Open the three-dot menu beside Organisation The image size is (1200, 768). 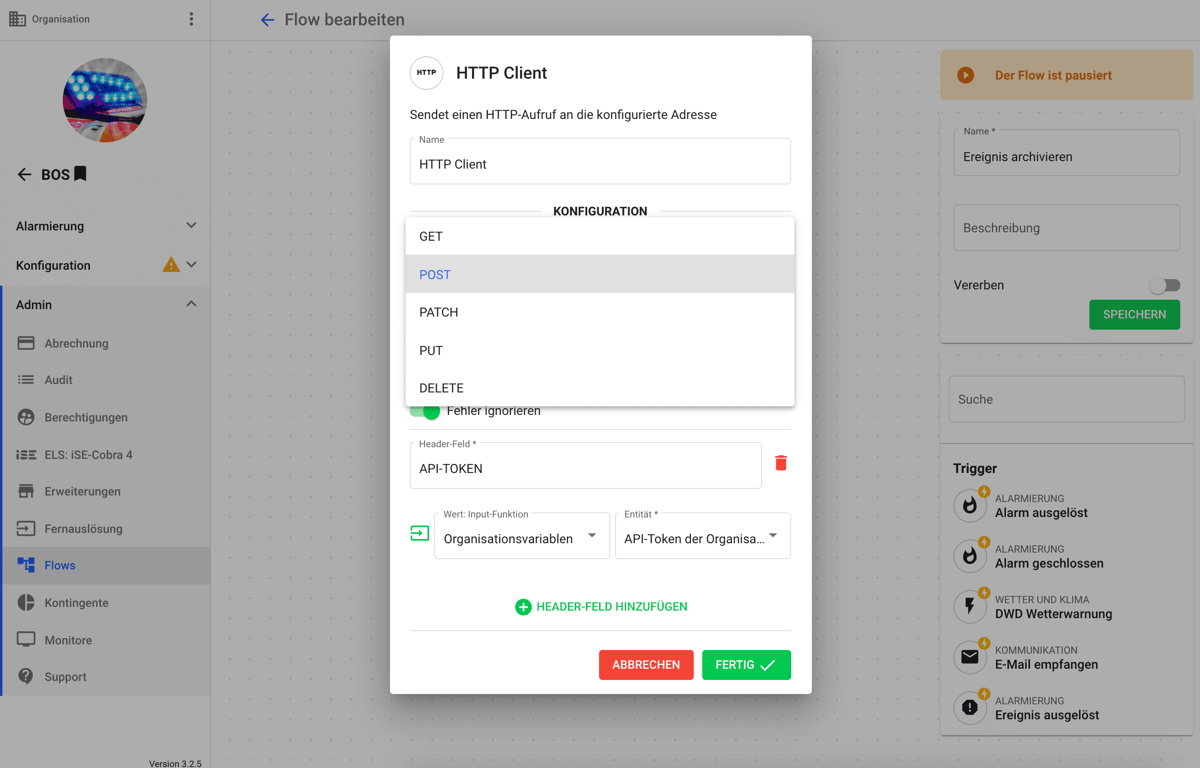(191, 19)
